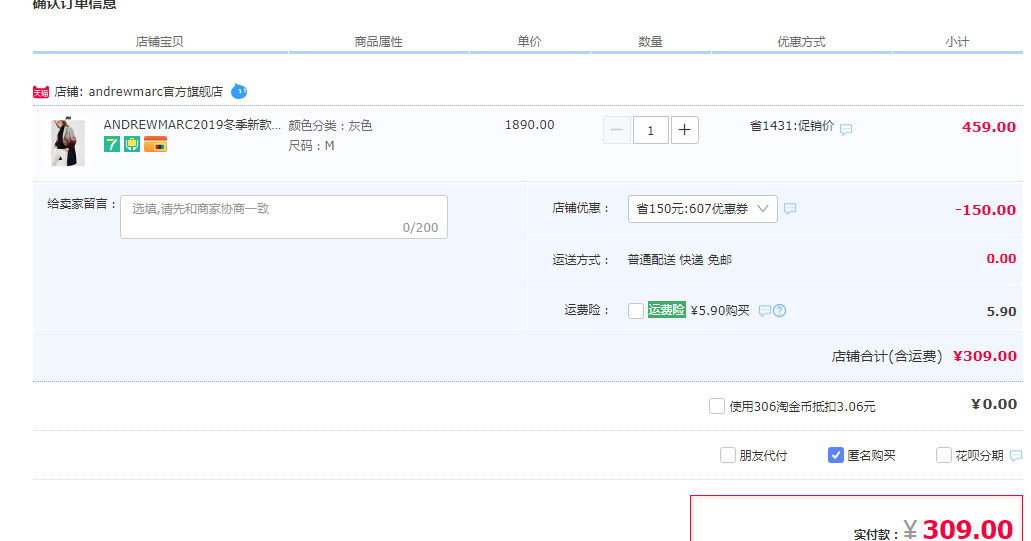Screen dimensions: 1031x541
Task: Increase quantity with the plus button
Action: (x=684, y=130)
